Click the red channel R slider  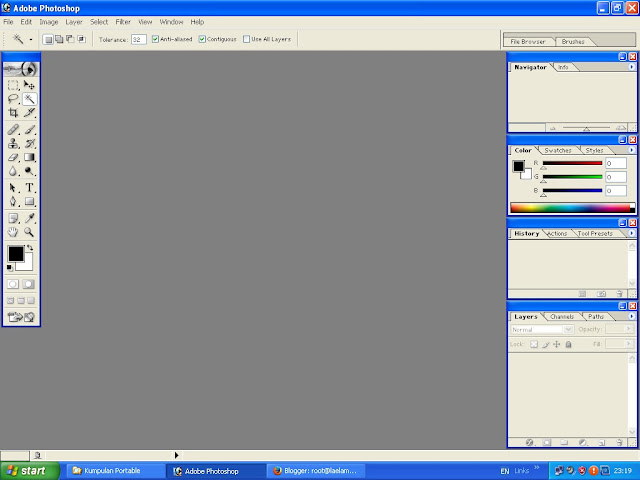click(572, 163)
